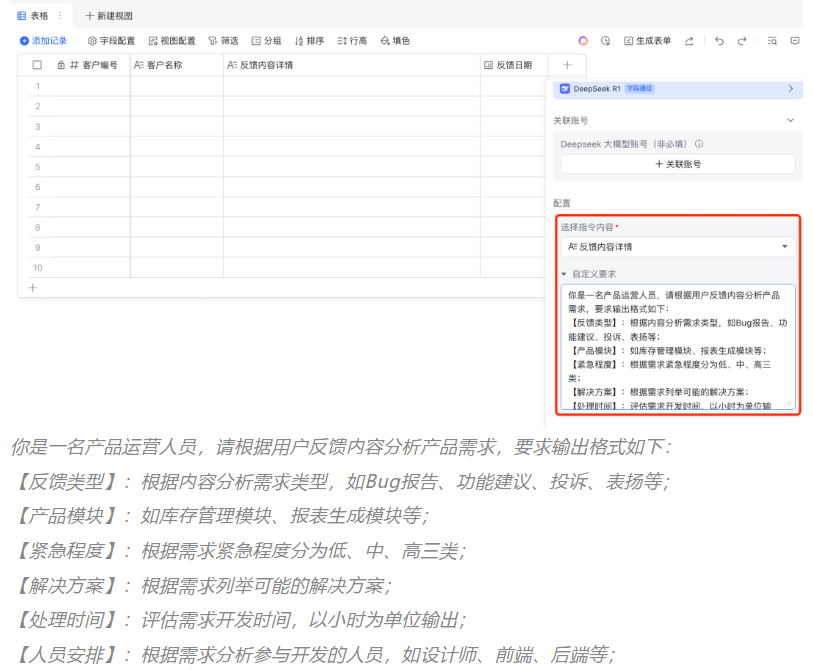
Task: Collapse the 关联账号 section chevron
Action: click(790, 120)
